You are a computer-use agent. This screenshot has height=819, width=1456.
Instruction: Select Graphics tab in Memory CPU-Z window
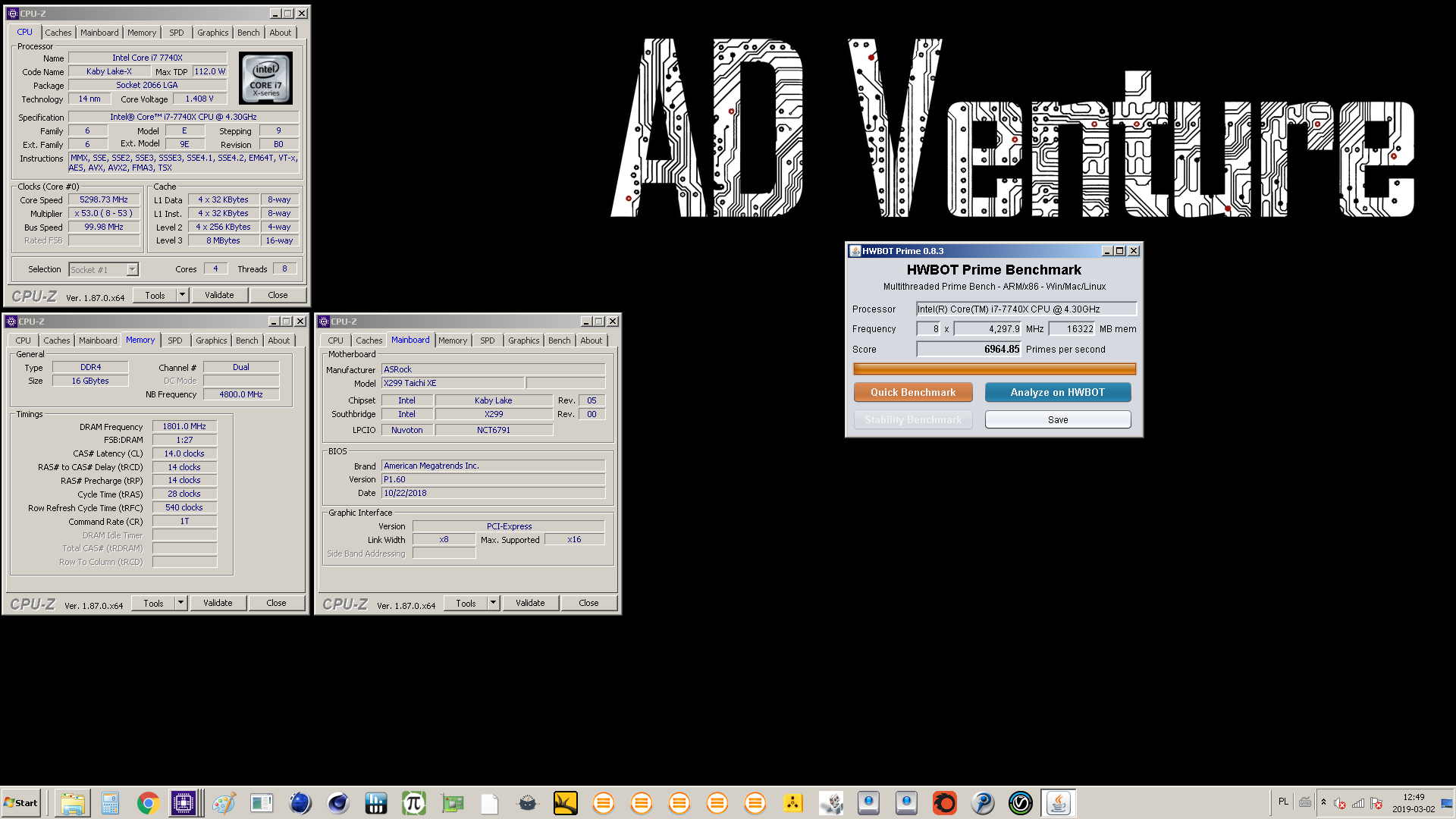pos(211,340)
